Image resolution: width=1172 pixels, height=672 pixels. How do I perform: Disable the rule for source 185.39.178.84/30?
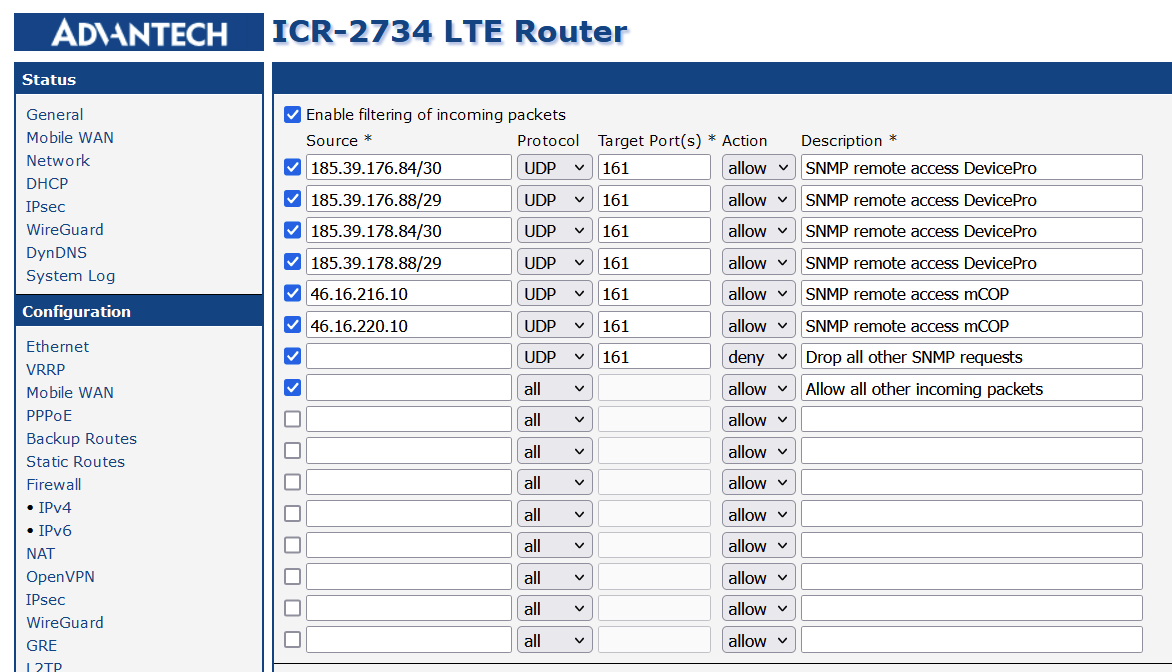[x=292, y=230]
